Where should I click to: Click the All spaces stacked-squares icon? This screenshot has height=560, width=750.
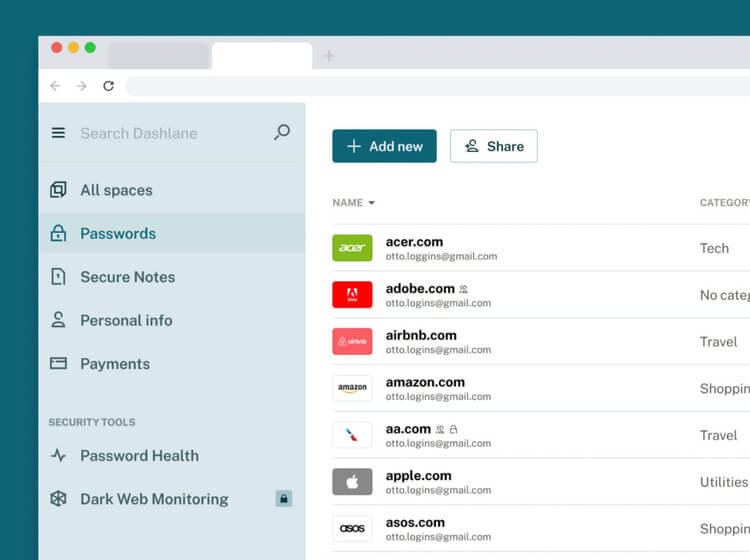click(x=58, y=190)
